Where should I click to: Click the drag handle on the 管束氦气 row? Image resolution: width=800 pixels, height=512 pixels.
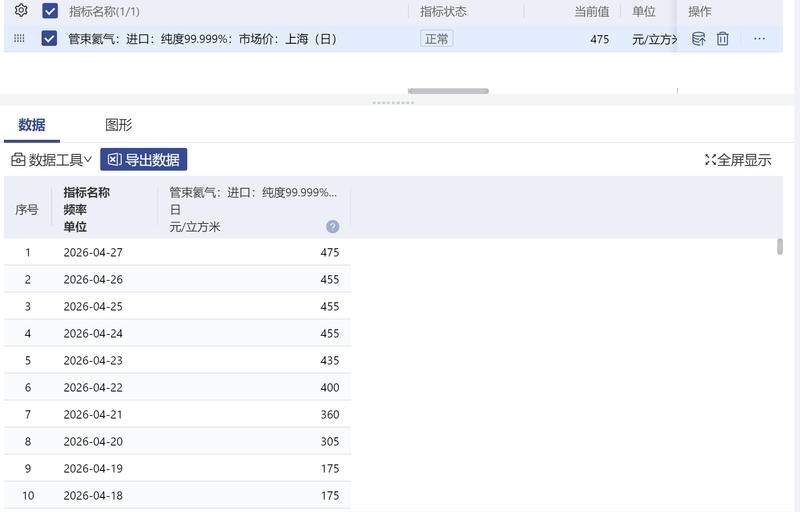tap(19, 38)
